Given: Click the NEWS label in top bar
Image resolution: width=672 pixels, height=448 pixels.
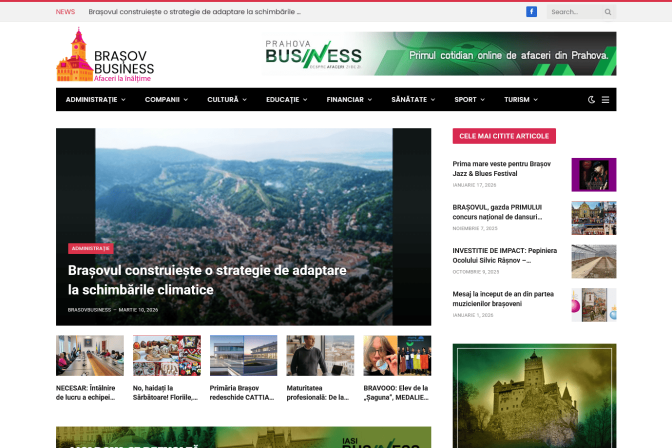Looking at the screenshot, I should click(x=65, y=12).
